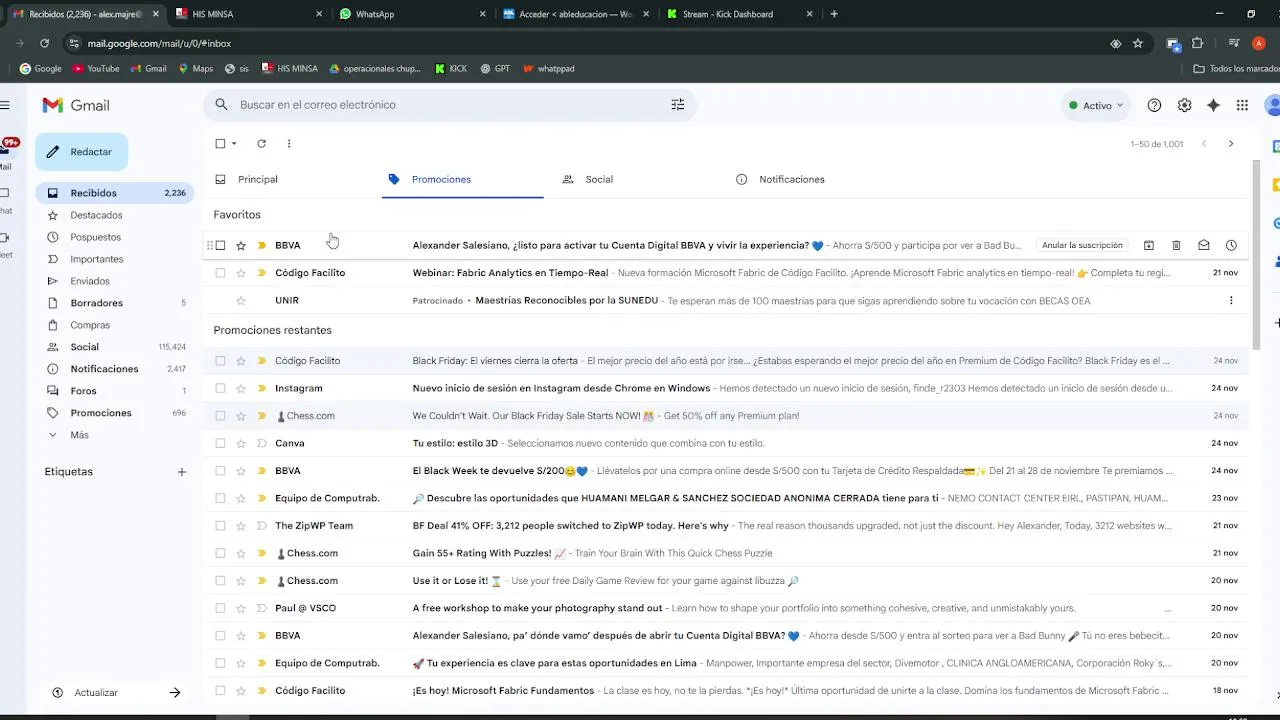
Task: Click Anular la suscripción button
Action: [1082, 245]
